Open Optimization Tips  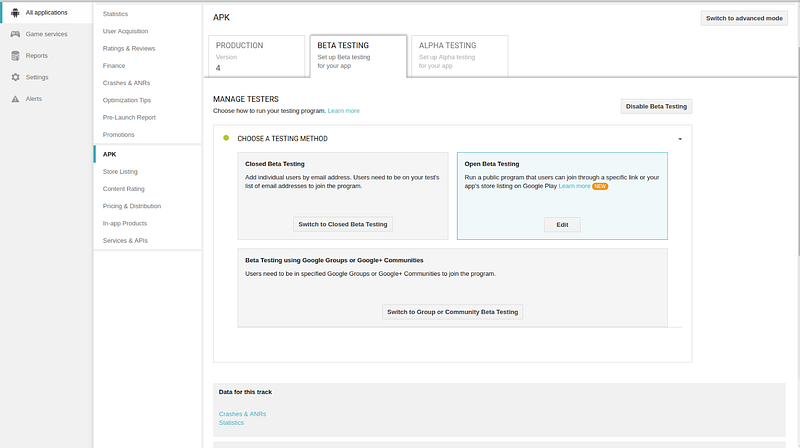127,101
